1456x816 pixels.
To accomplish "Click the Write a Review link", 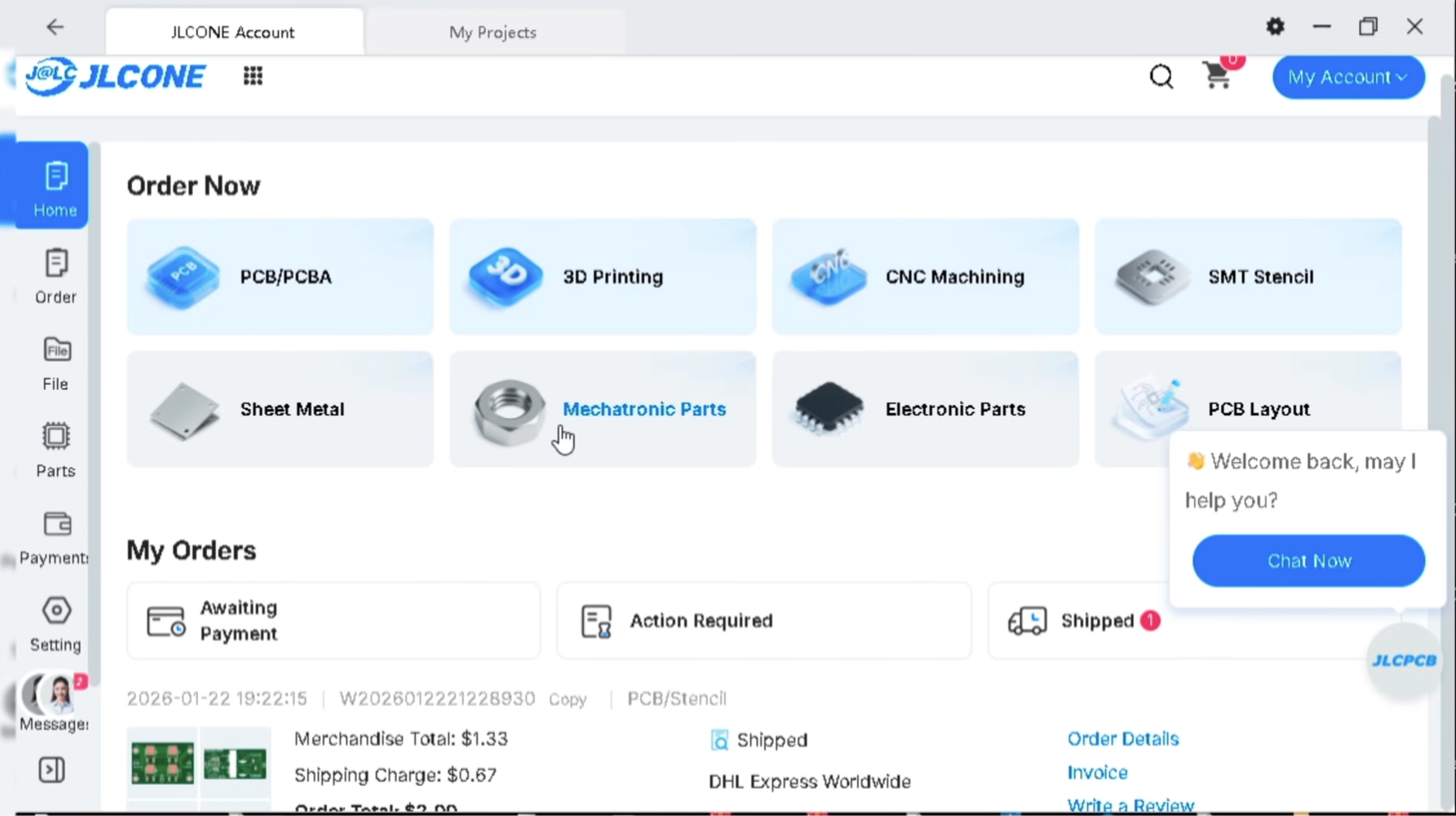I will 1131,805.
